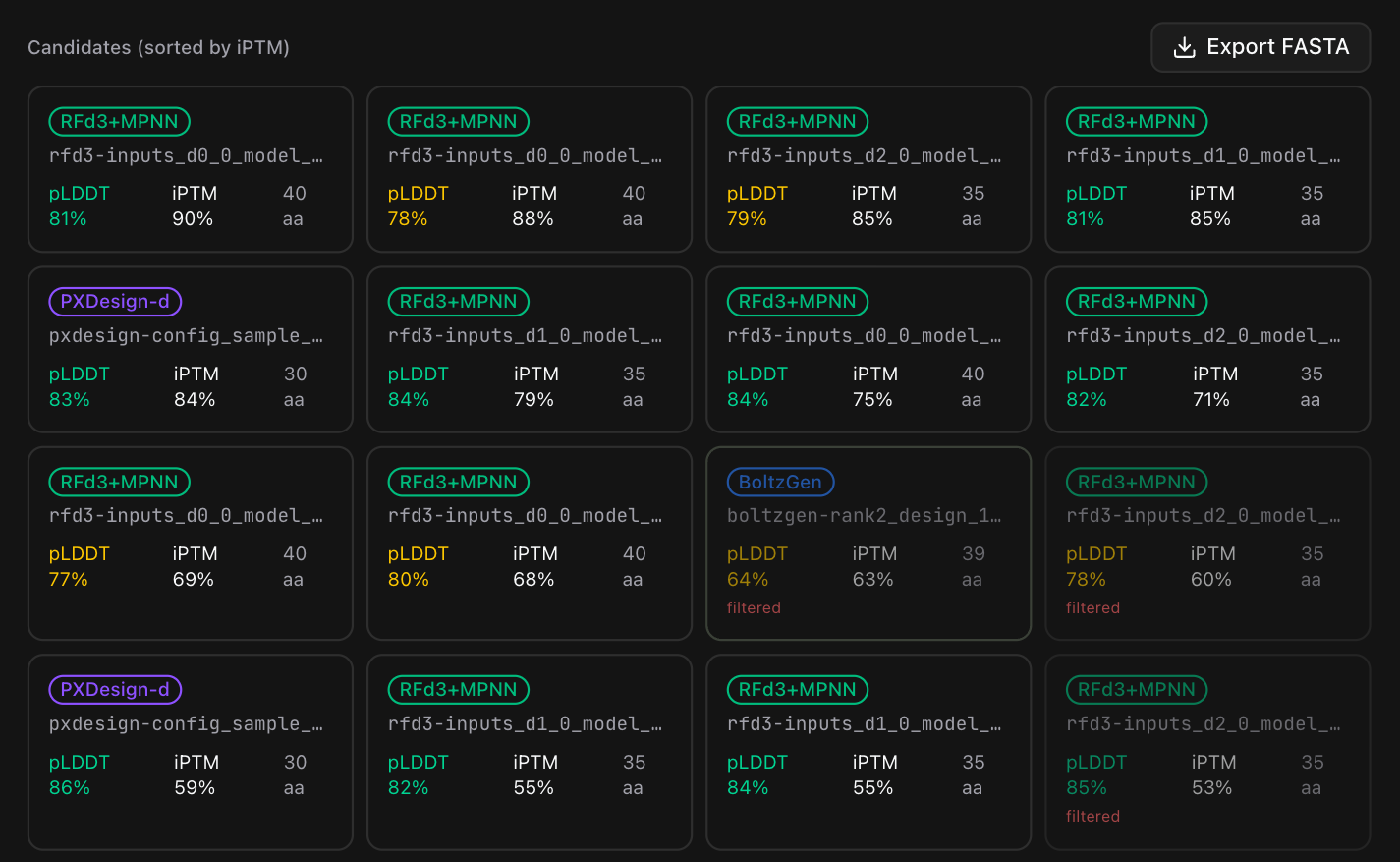Click the BoltzGen method badge
Screen dimensions: 1400x862
pos(780,482)
